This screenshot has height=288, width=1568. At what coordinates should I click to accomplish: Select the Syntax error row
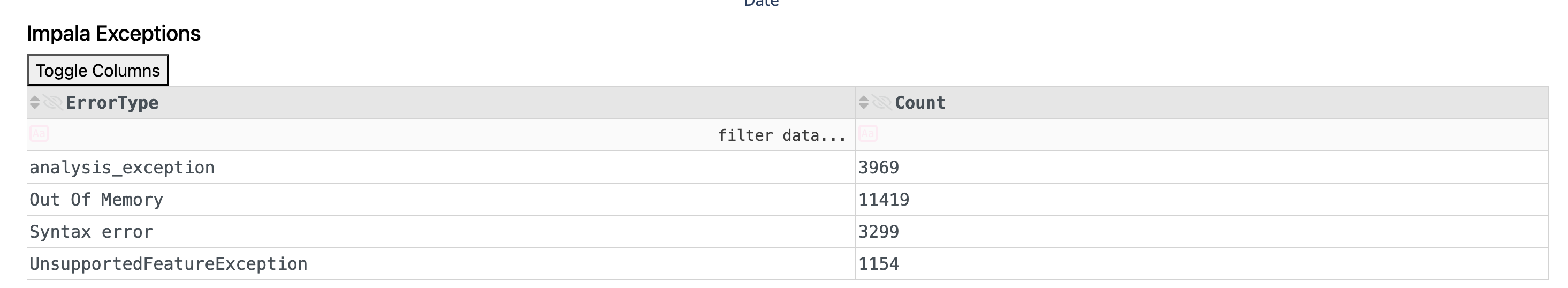(x=92, y=232)
